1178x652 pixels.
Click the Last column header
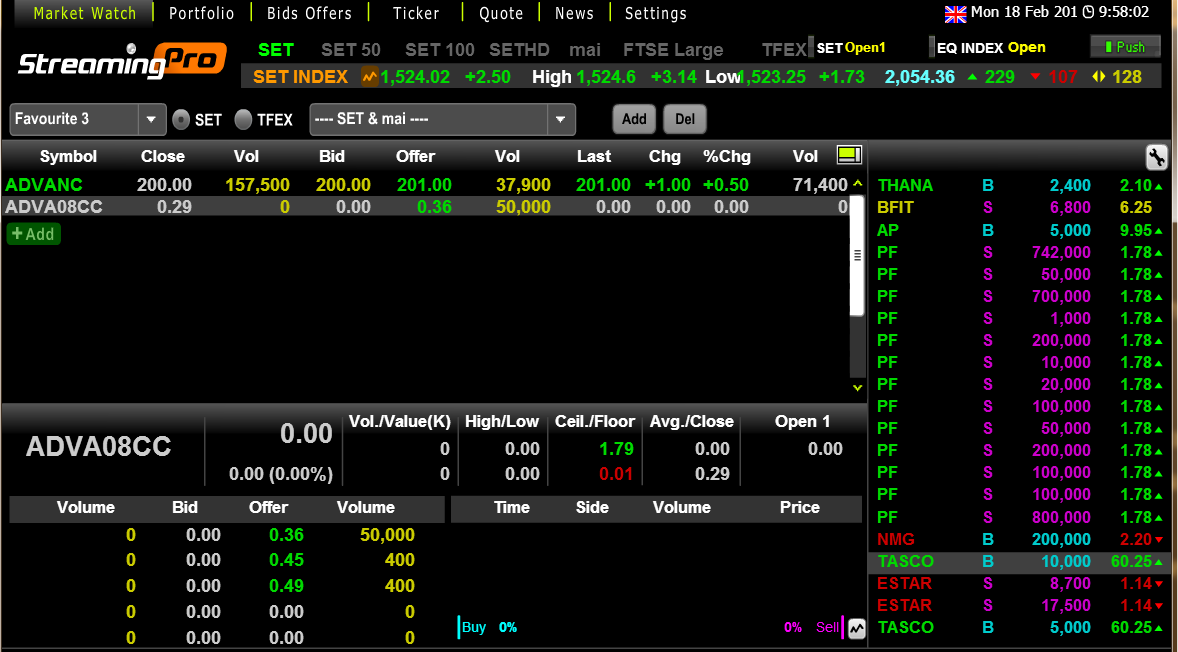594,156
